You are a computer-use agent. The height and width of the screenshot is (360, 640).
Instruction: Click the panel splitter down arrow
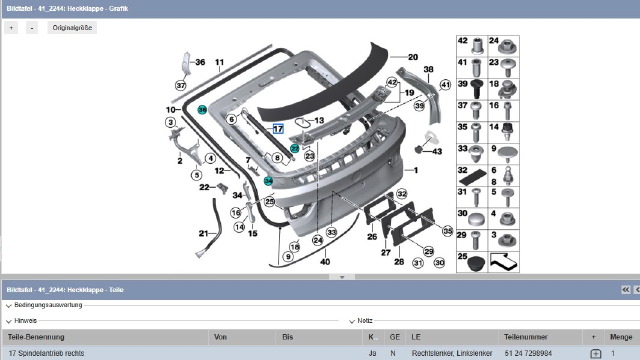click(x=342, y=277)
